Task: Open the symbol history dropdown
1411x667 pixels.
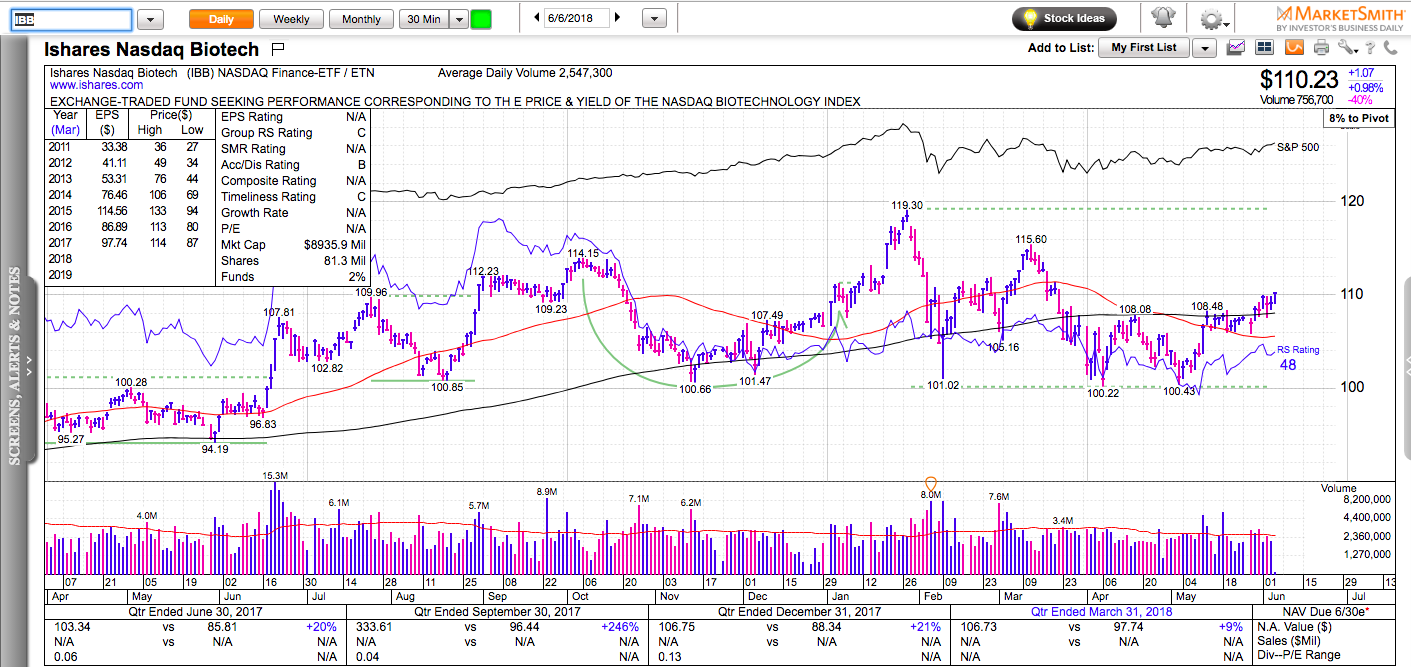Action: tap(150, 19)
